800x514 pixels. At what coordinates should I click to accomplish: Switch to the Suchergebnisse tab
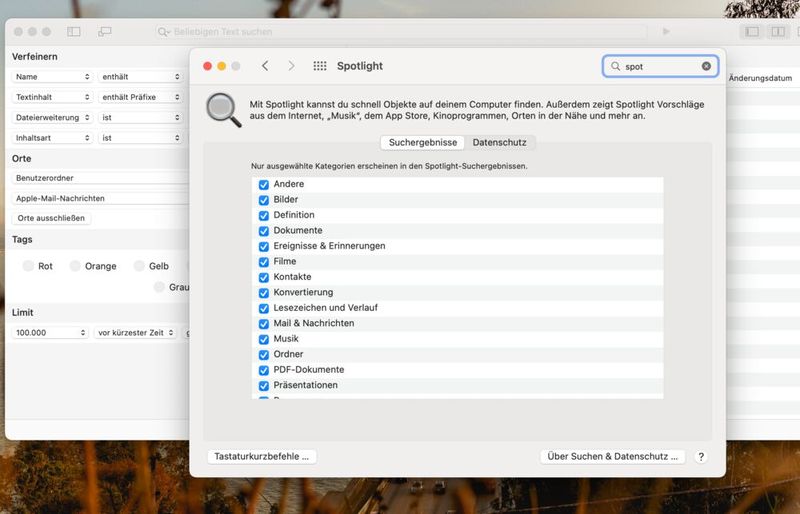tap(422, 142)
